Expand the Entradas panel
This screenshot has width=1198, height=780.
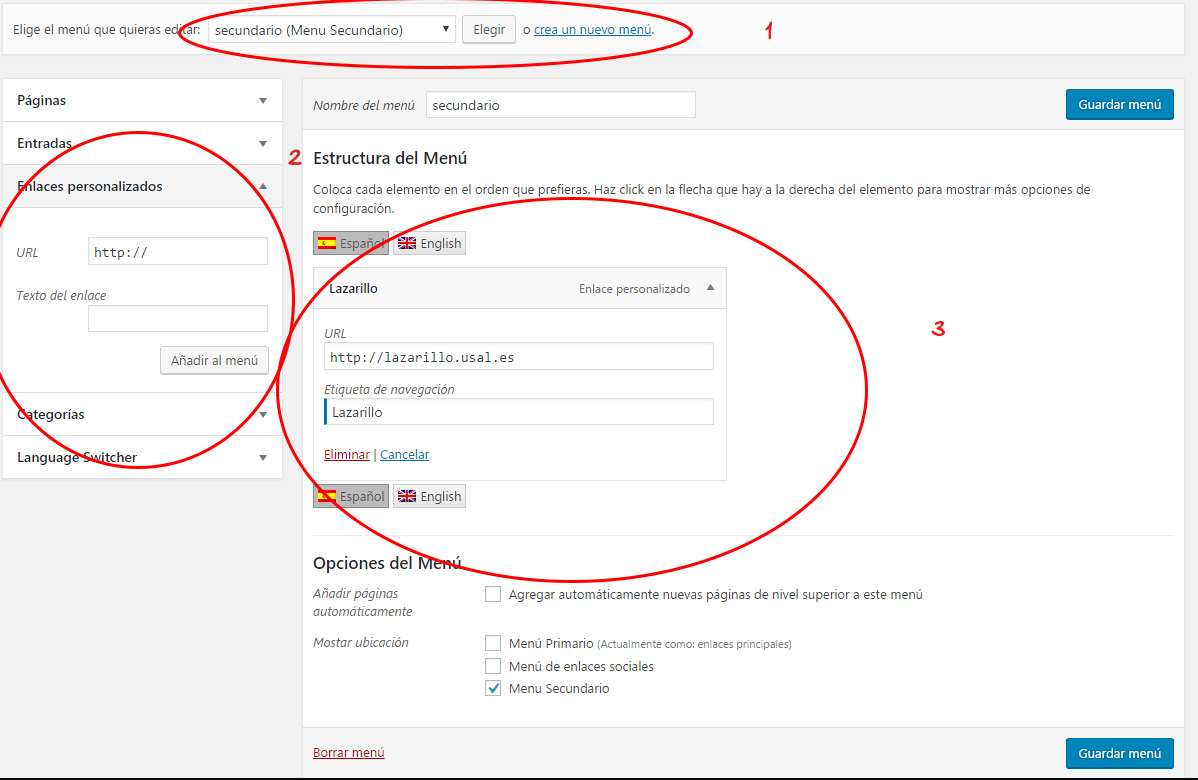263,143
